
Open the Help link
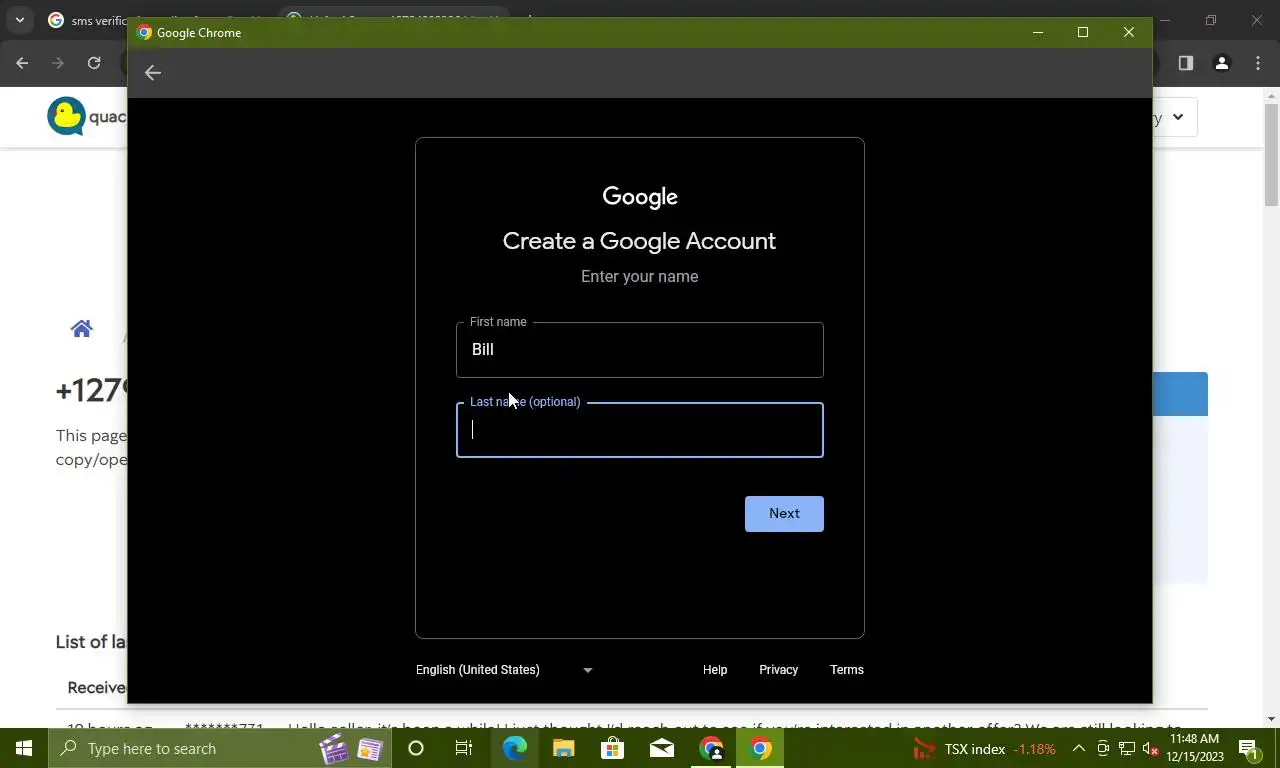point(715,670)
